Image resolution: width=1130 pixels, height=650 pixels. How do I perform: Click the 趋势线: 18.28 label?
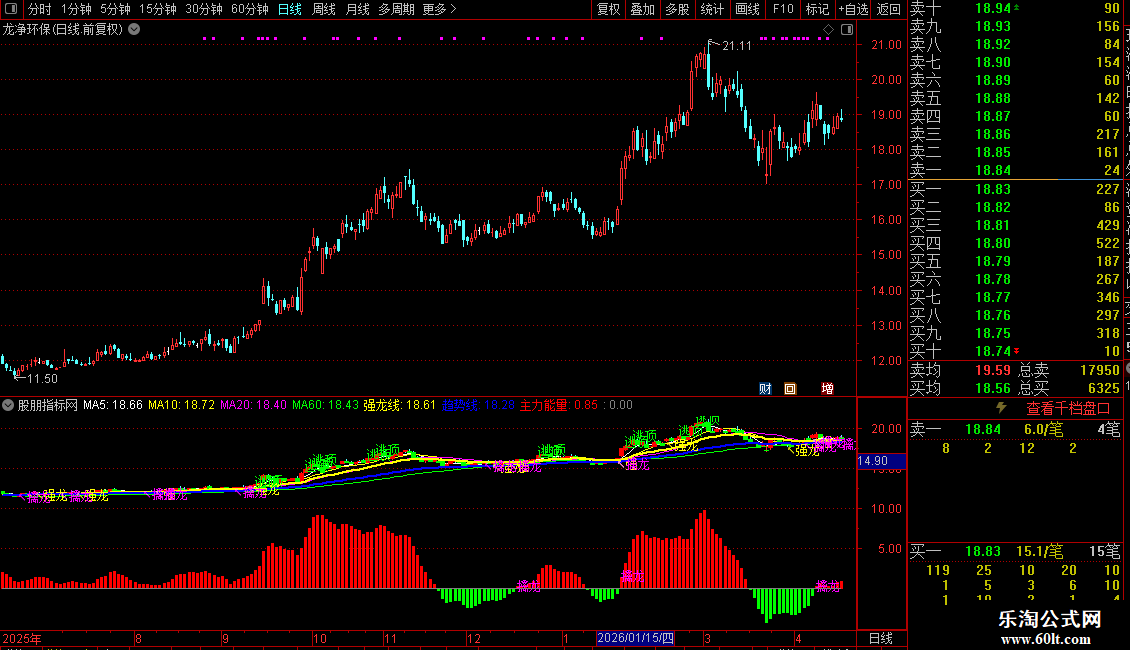click(479, 405)
